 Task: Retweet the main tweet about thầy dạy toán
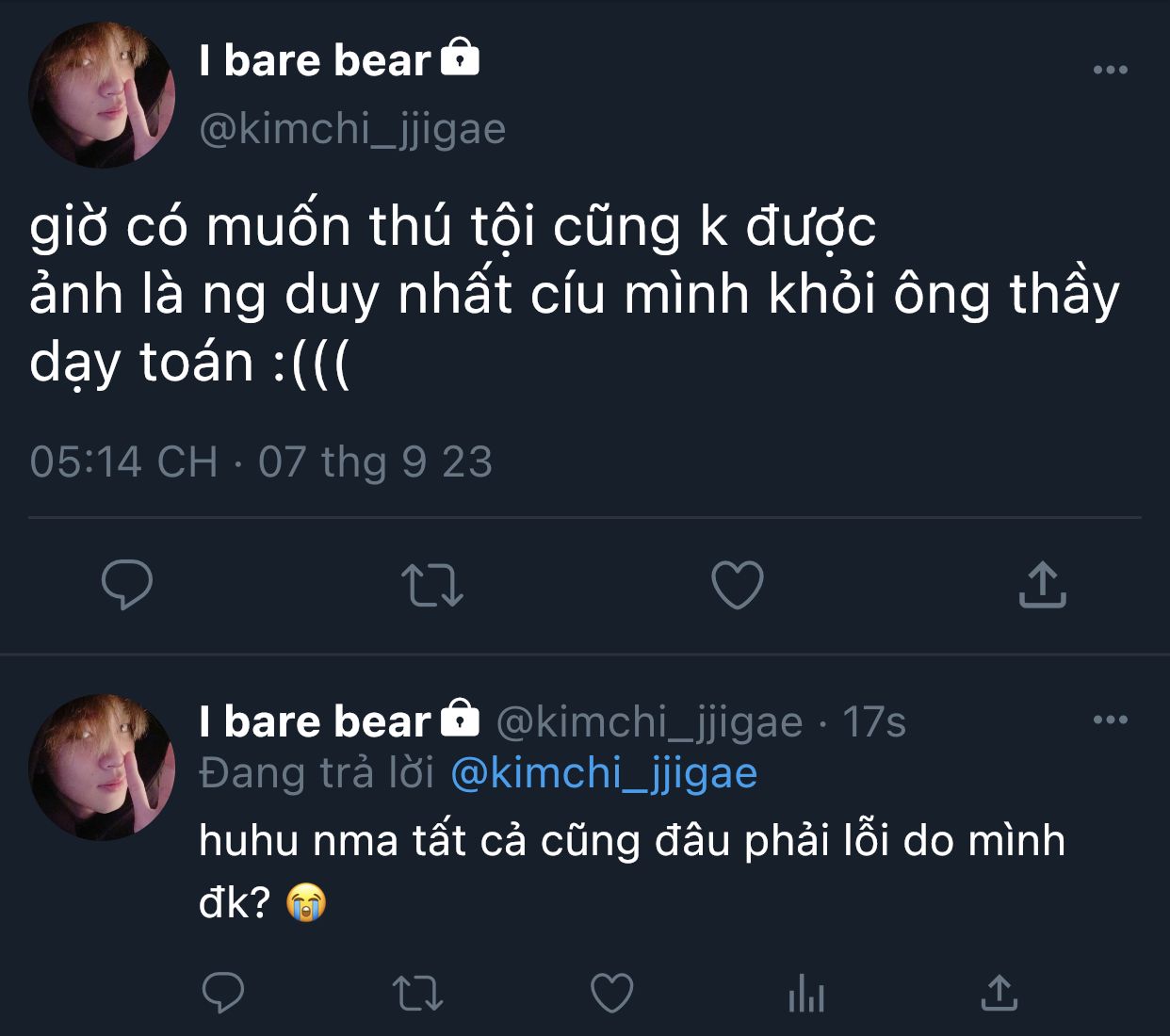[x=431, y=584]
